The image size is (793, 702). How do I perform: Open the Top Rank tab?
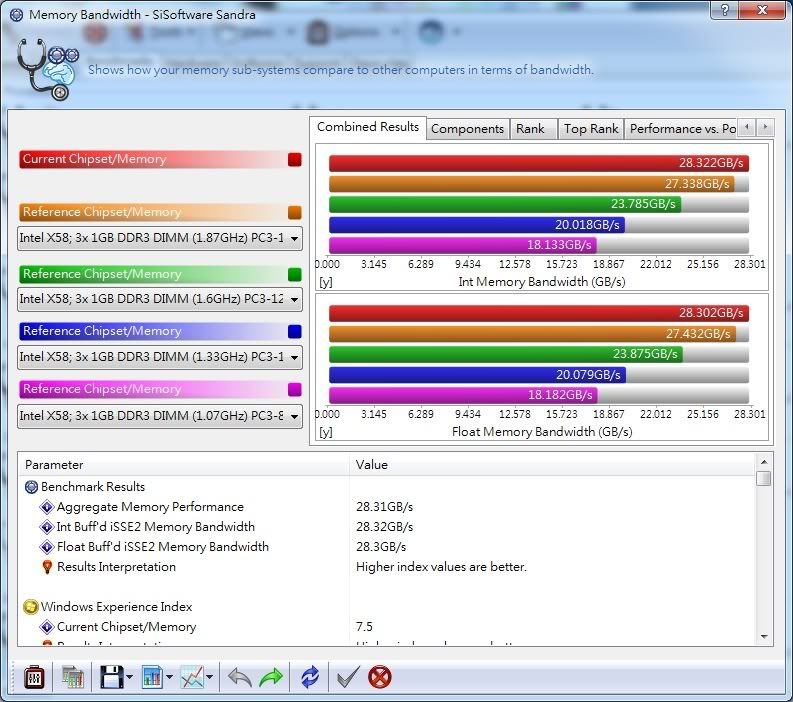[x=591, y=129]
